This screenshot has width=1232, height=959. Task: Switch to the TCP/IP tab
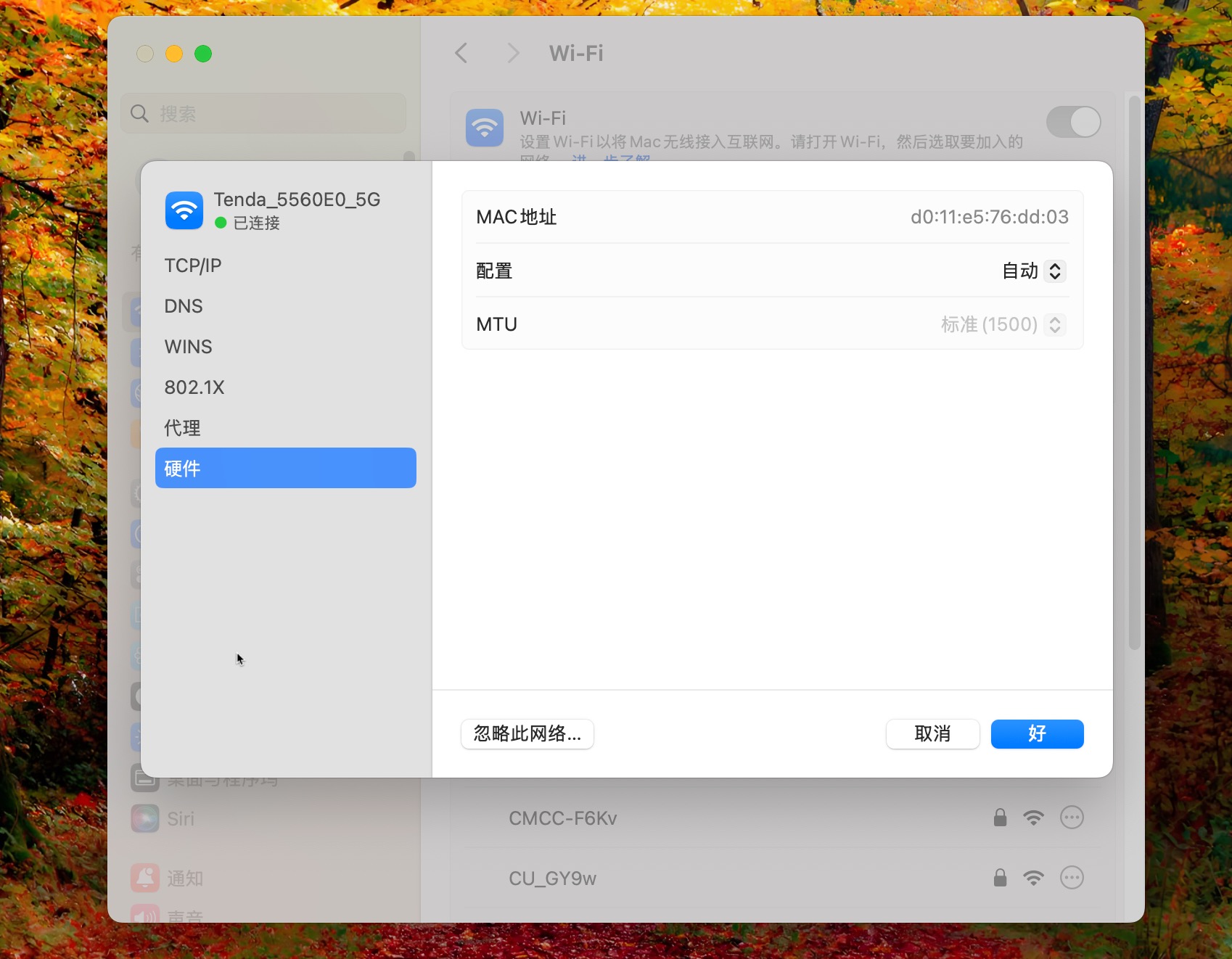(x=193, y=266)
